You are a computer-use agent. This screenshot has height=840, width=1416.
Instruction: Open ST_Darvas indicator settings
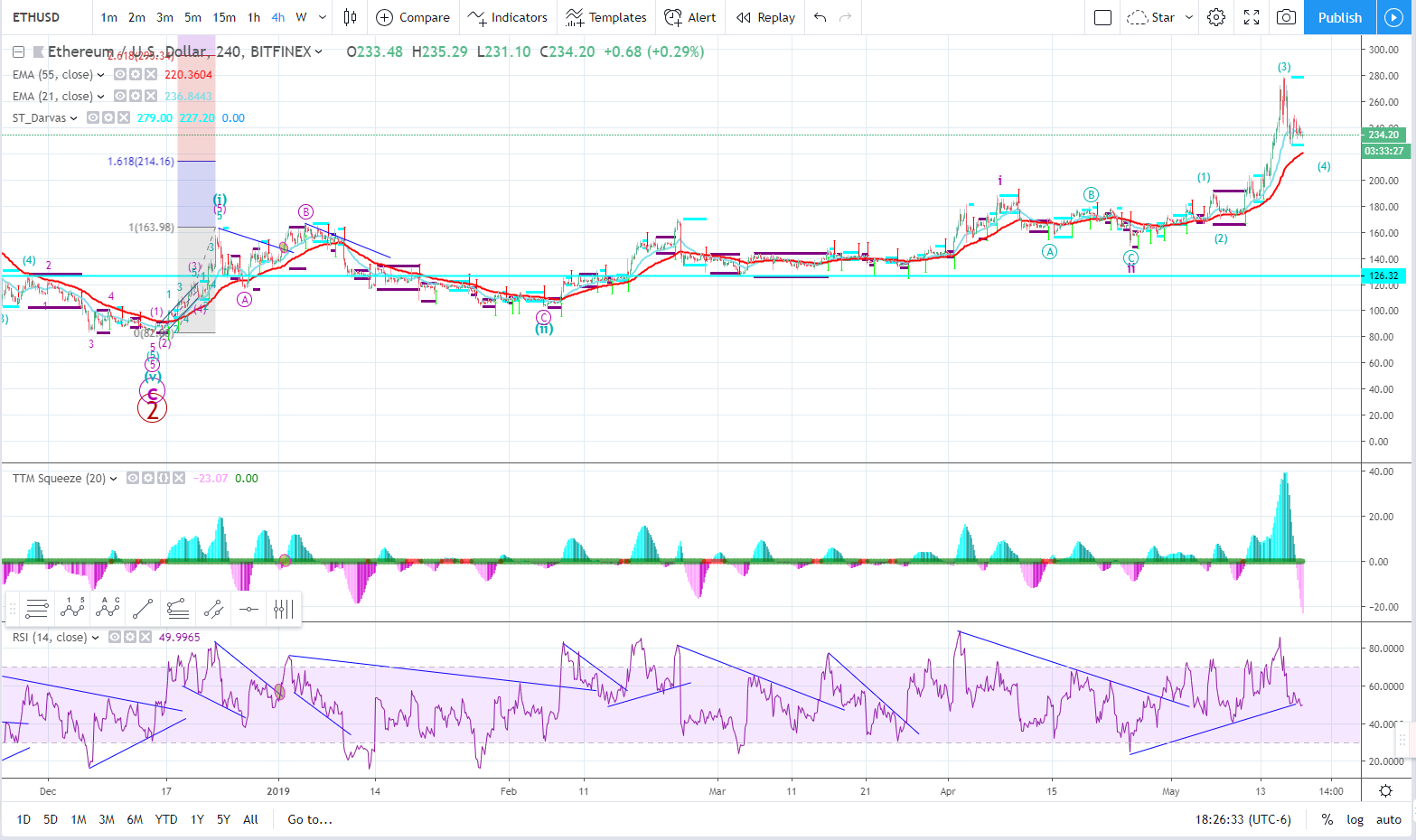click(x=108, y=117)
